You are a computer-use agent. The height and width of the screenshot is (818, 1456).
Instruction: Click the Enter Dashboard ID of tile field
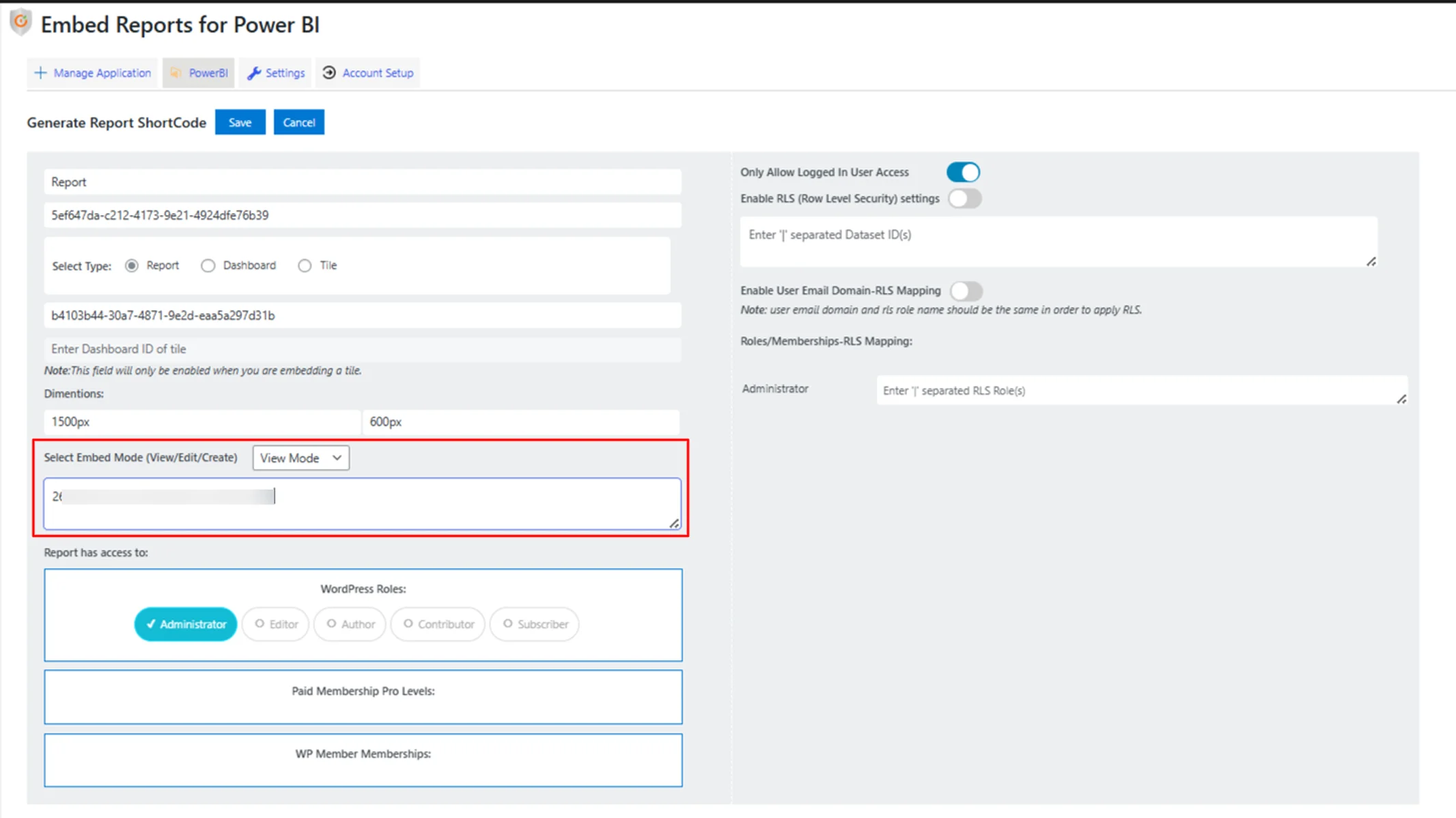363,349
